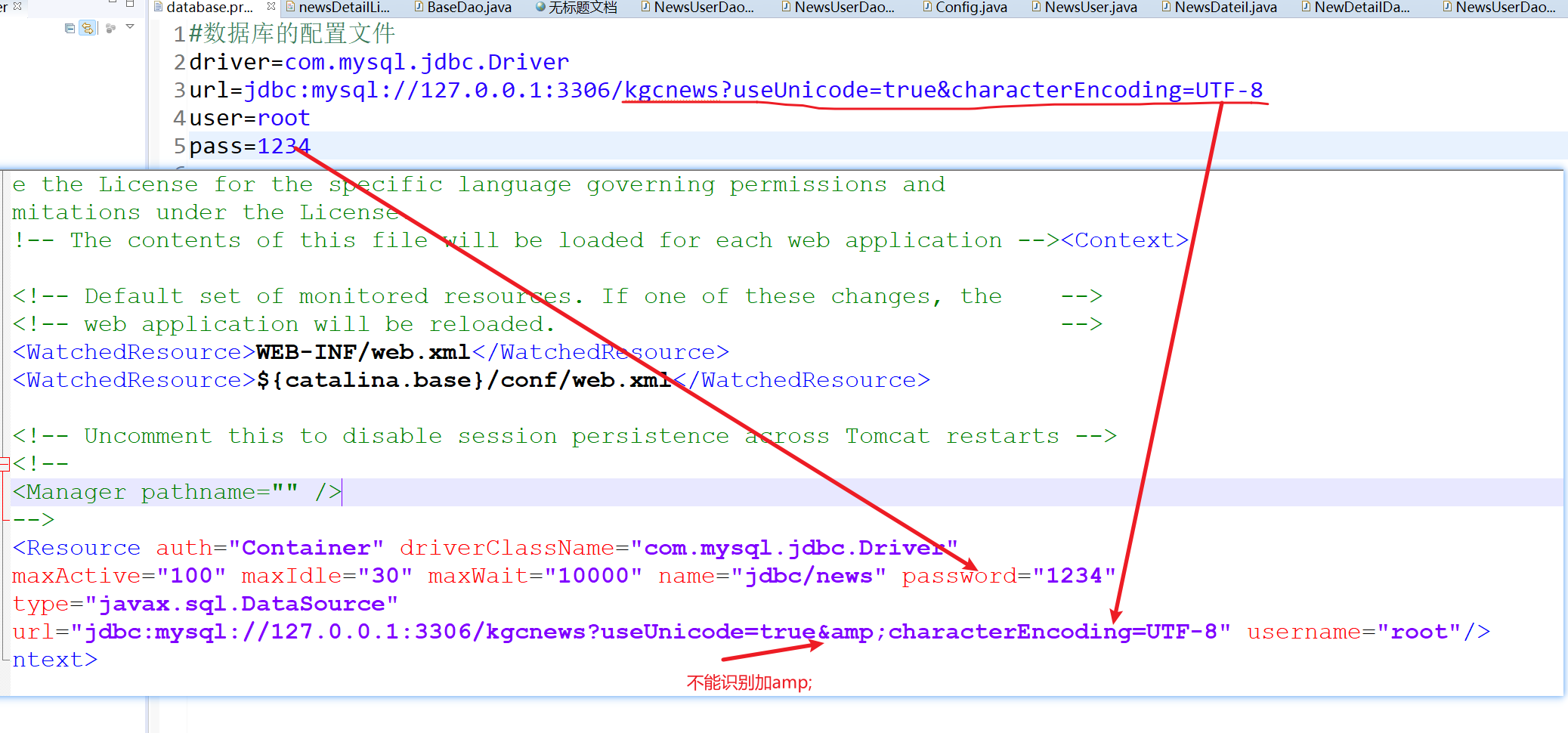
Task: Click the NewsDateil.java file icon
Action: click(x=1167, y=7)
